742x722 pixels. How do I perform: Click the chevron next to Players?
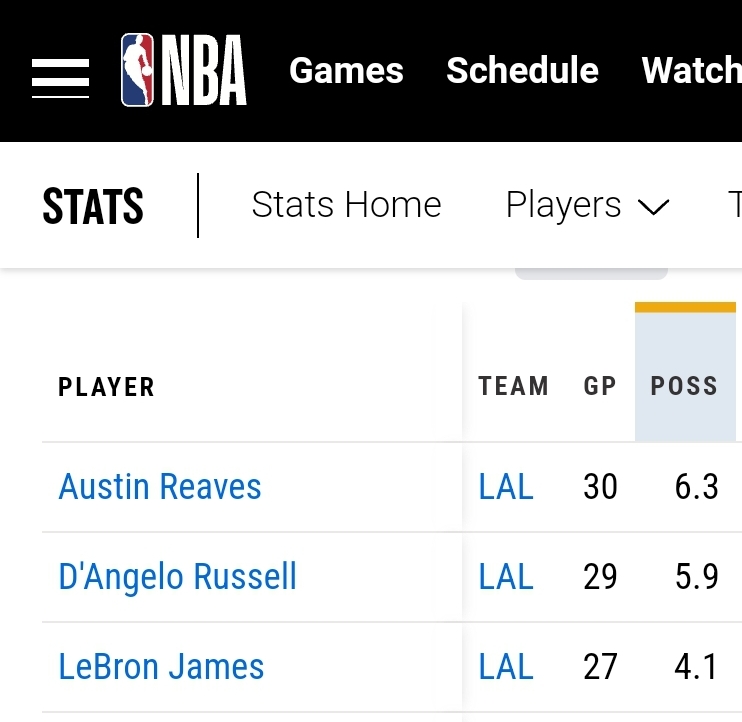click(x=653, y=207)
